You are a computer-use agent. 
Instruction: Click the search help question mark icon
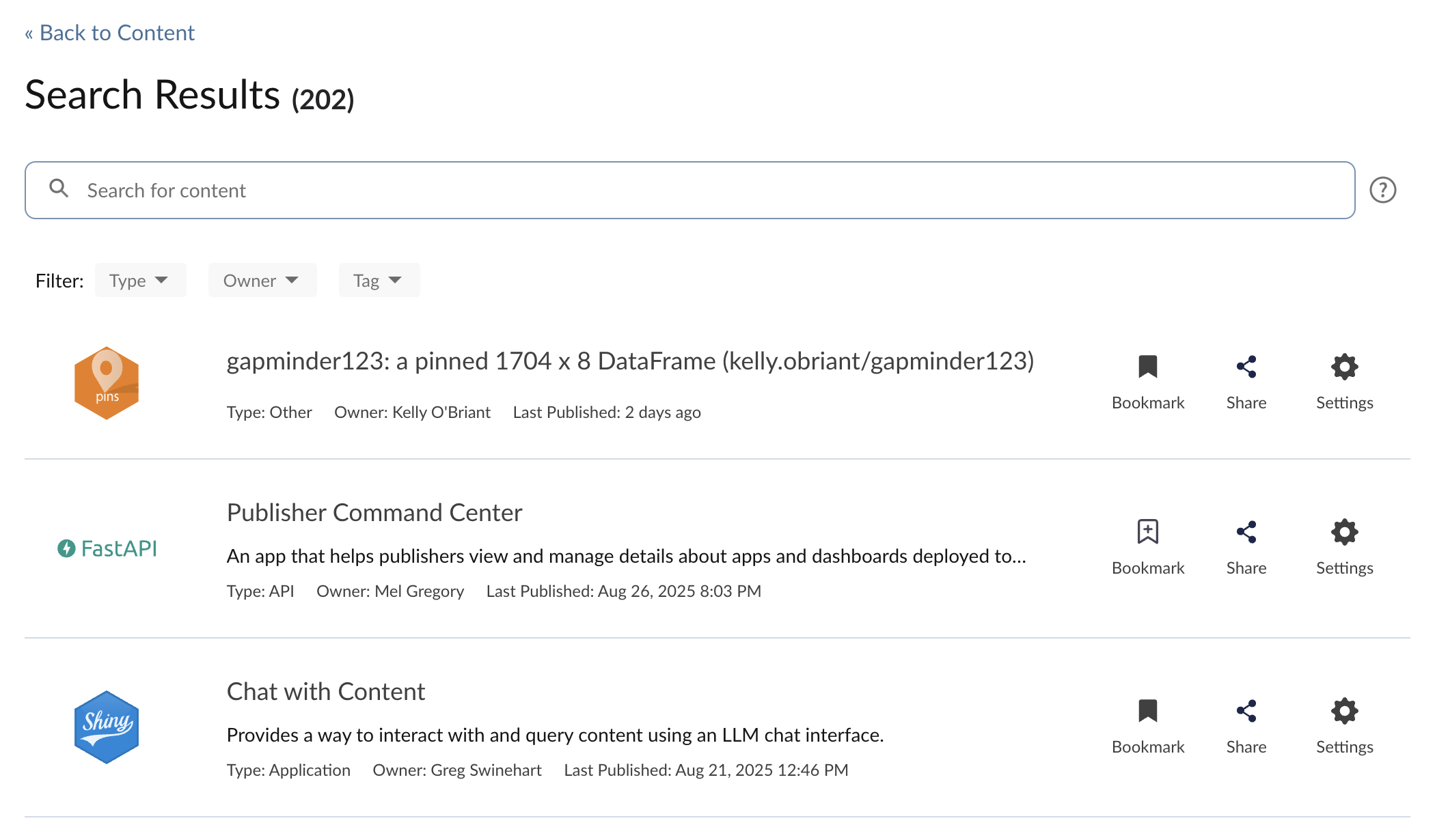click(x=1383, y=190)
